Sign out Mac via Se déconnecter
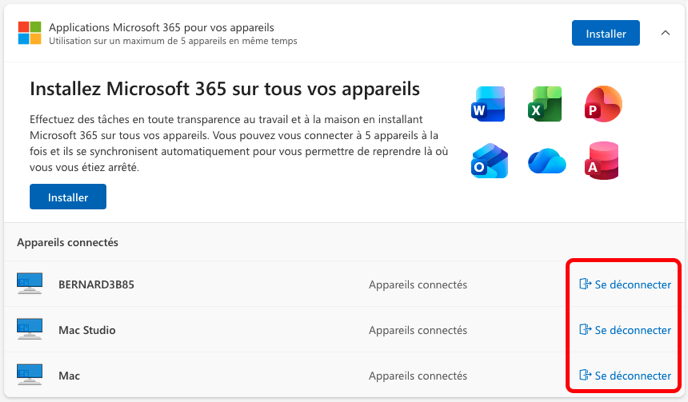 coord(625,376)
